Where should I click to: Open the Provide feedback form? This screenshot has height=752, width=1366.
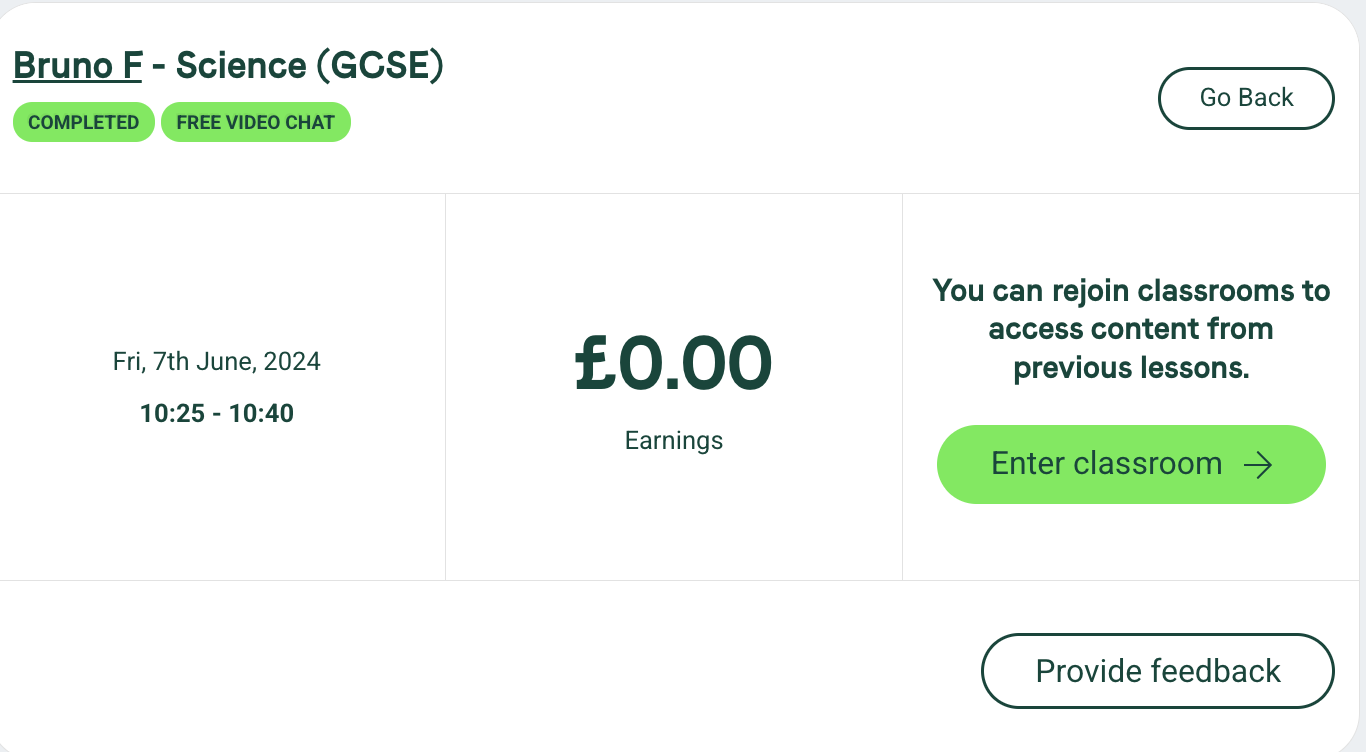click(1158, 671)
